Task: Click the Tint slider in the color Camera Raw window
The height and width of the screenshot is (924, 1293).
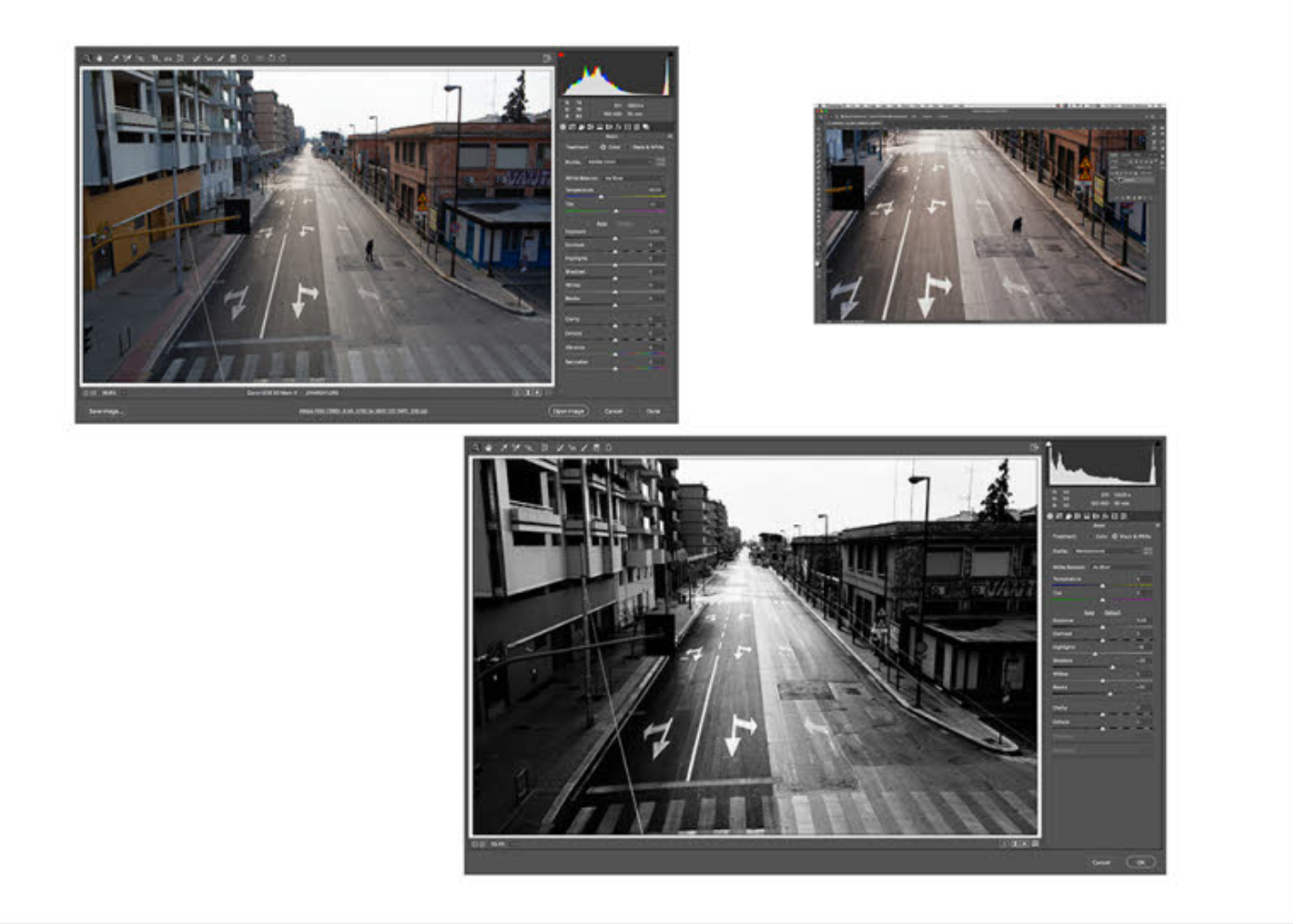Action: [615, 211]
